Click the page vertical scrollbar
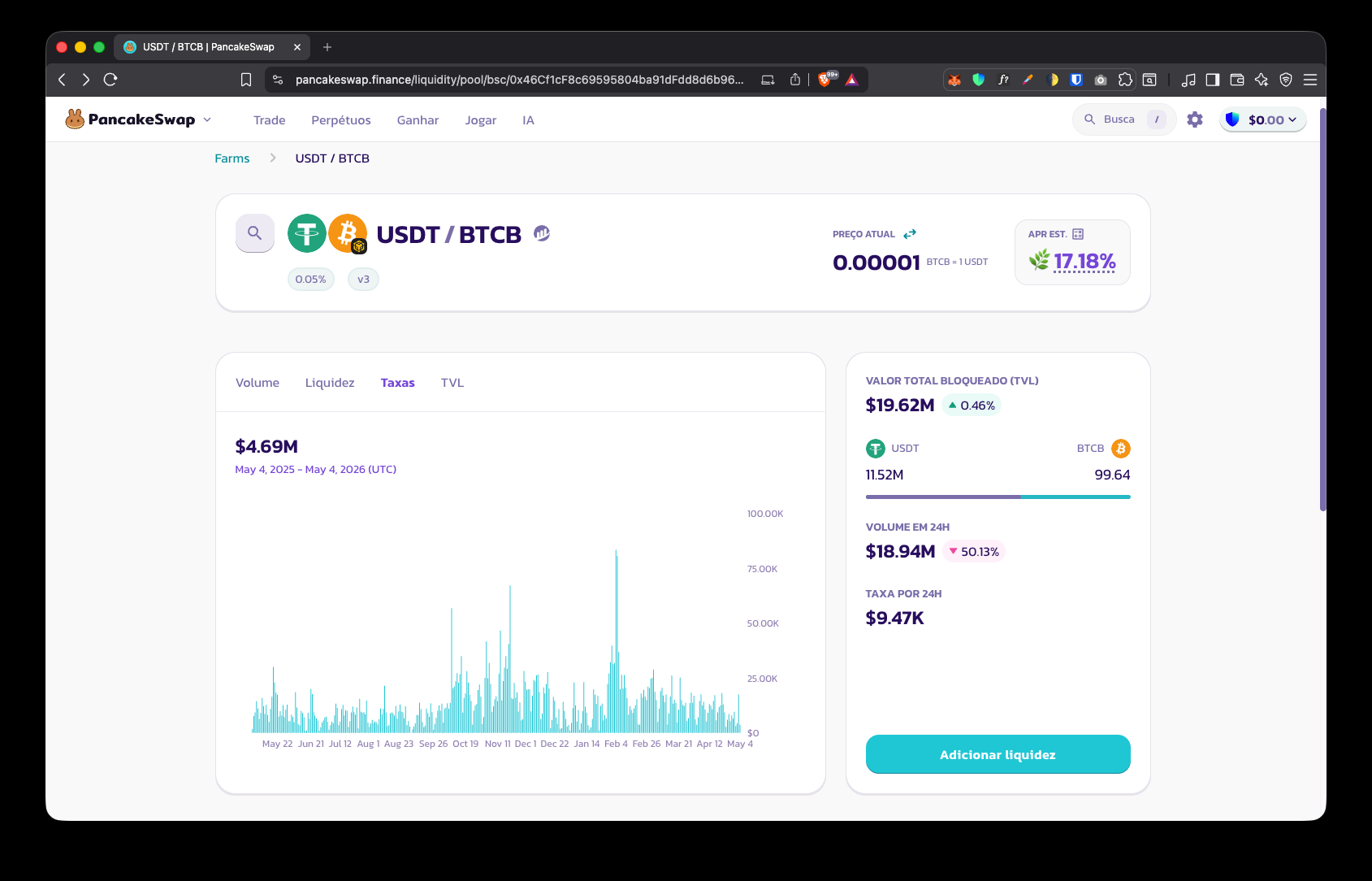 coord(1322,309)
